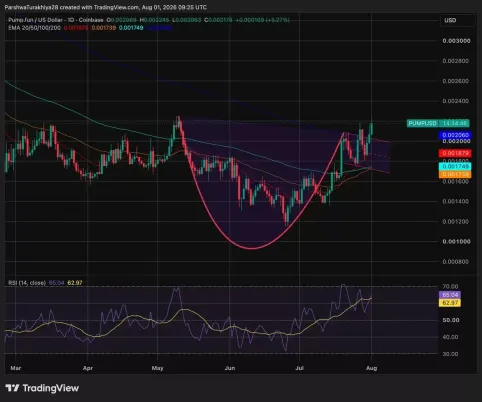482x402 pixels.
Task: Click the blue 0.002060 EMA price tag
Action: coord(455,135)
